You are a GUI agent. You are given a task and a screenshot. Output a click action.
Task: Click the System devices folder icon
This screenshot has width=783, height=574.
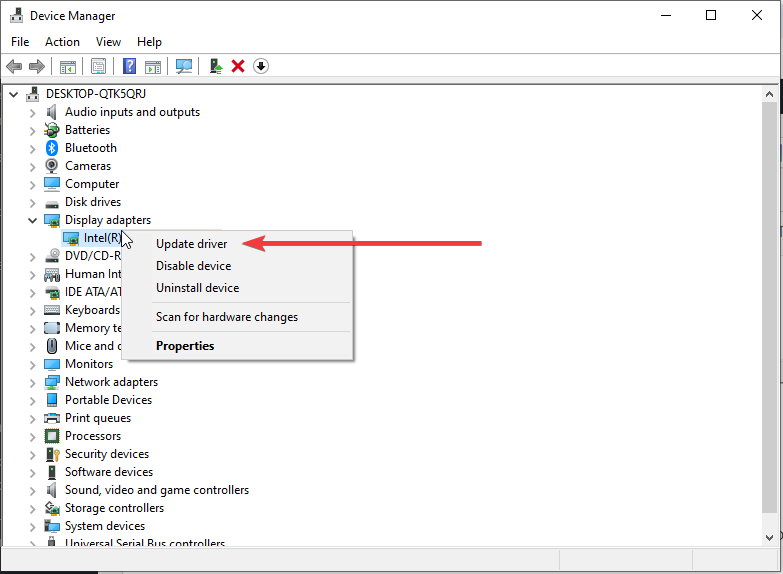pos(52,526)
